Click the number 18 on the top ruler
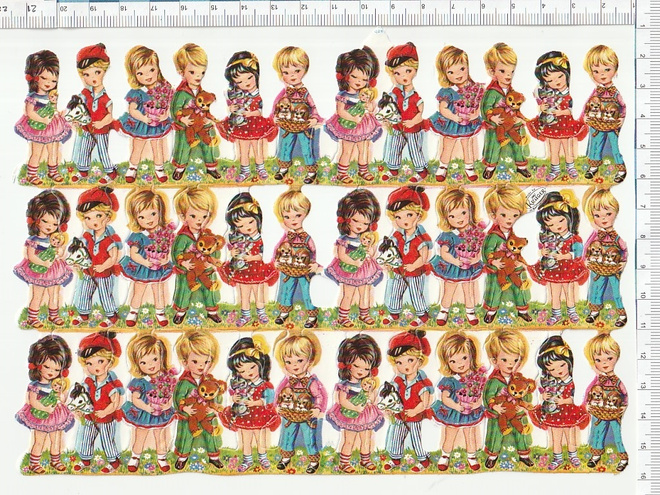Image resolution: width=660 pixels, height=495 pixels. [123, 8]
